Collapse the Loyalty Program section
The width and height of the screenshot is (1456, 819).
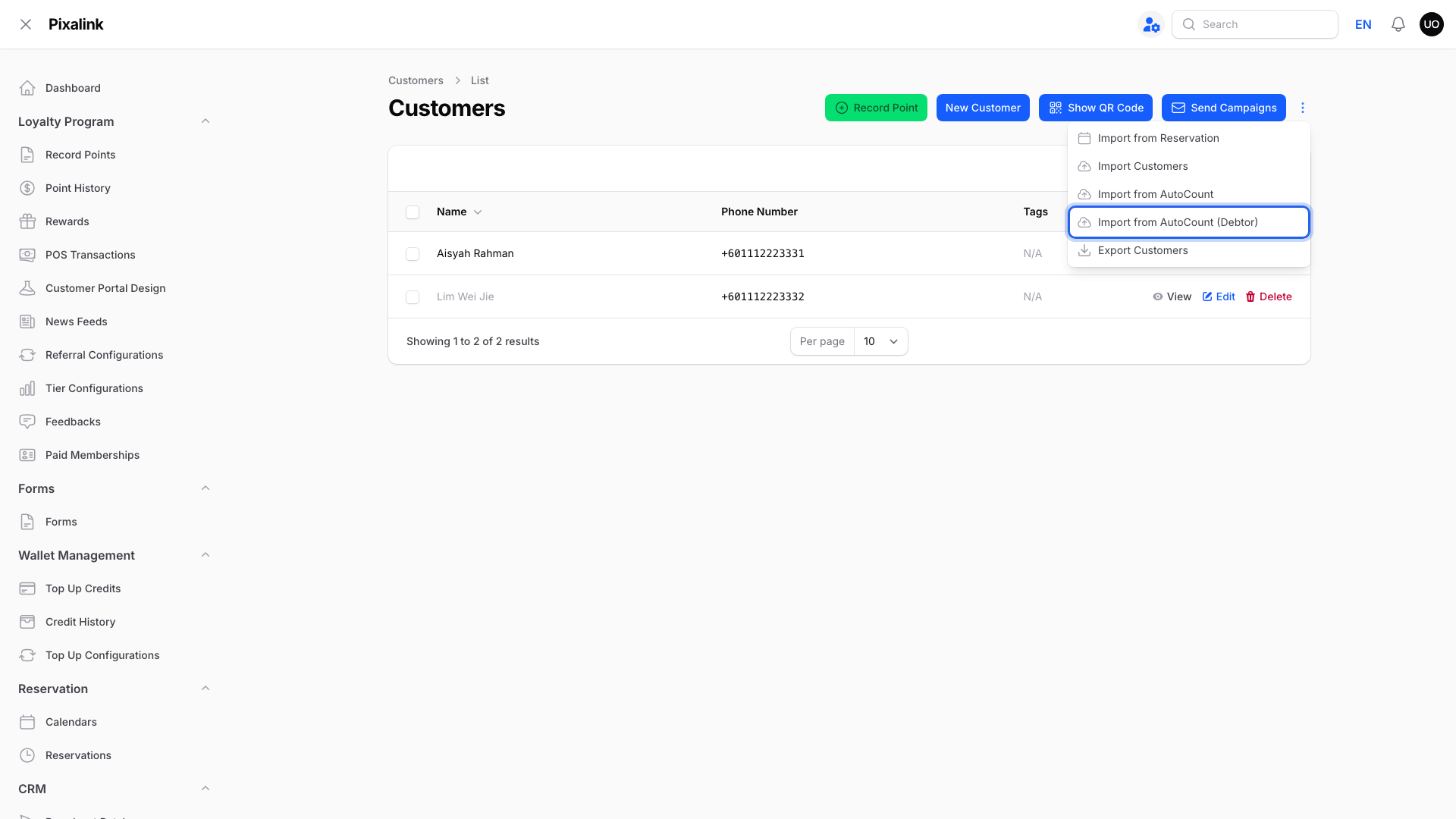[x=206, y=121]
